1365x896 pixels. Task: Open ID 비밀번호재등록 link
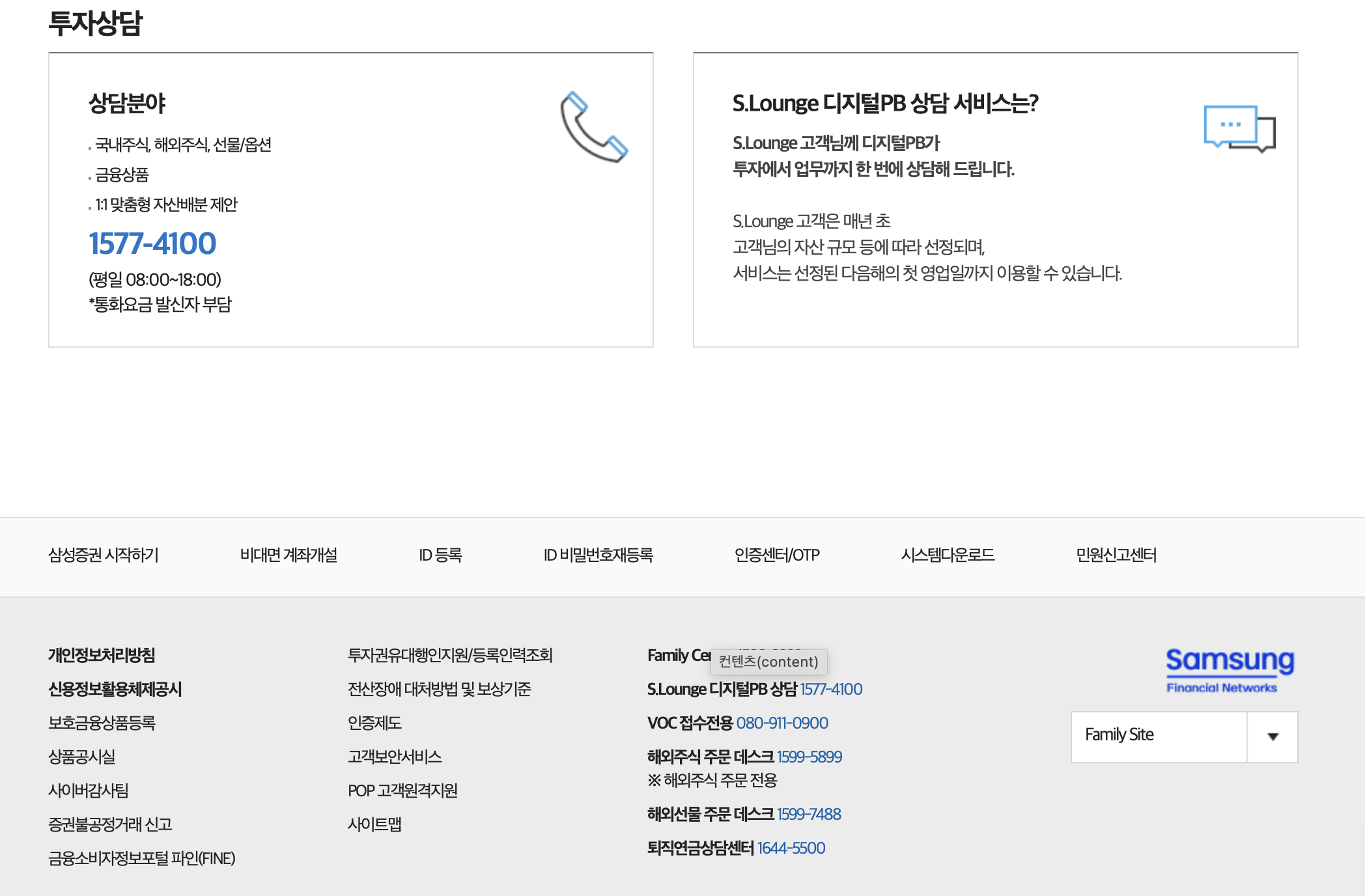(598, 555)
